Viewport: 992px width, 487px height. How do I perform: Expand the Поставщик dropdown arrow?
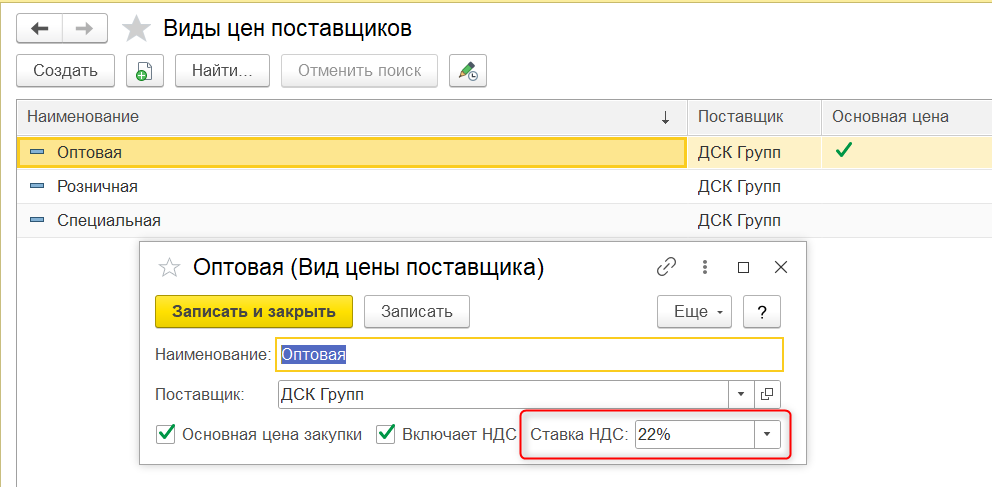pyautogui.click(x=741, y=395)
